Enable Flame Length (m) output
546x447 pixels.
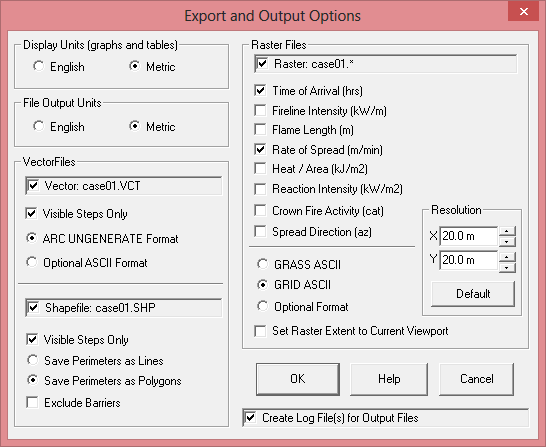pos(260,130)
